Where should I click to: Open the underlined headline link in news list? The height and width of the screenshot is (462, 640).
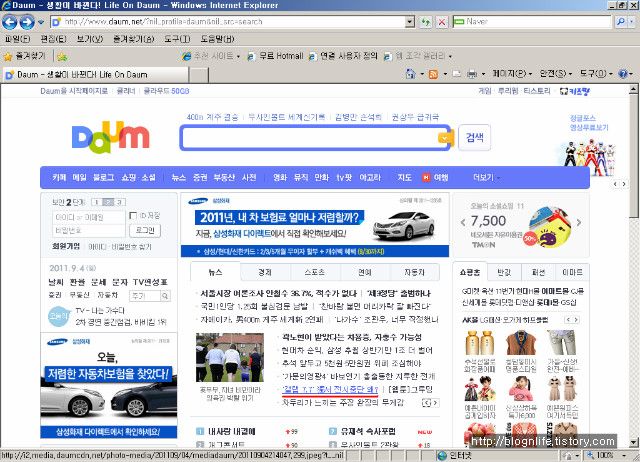[x=330, y=389]
